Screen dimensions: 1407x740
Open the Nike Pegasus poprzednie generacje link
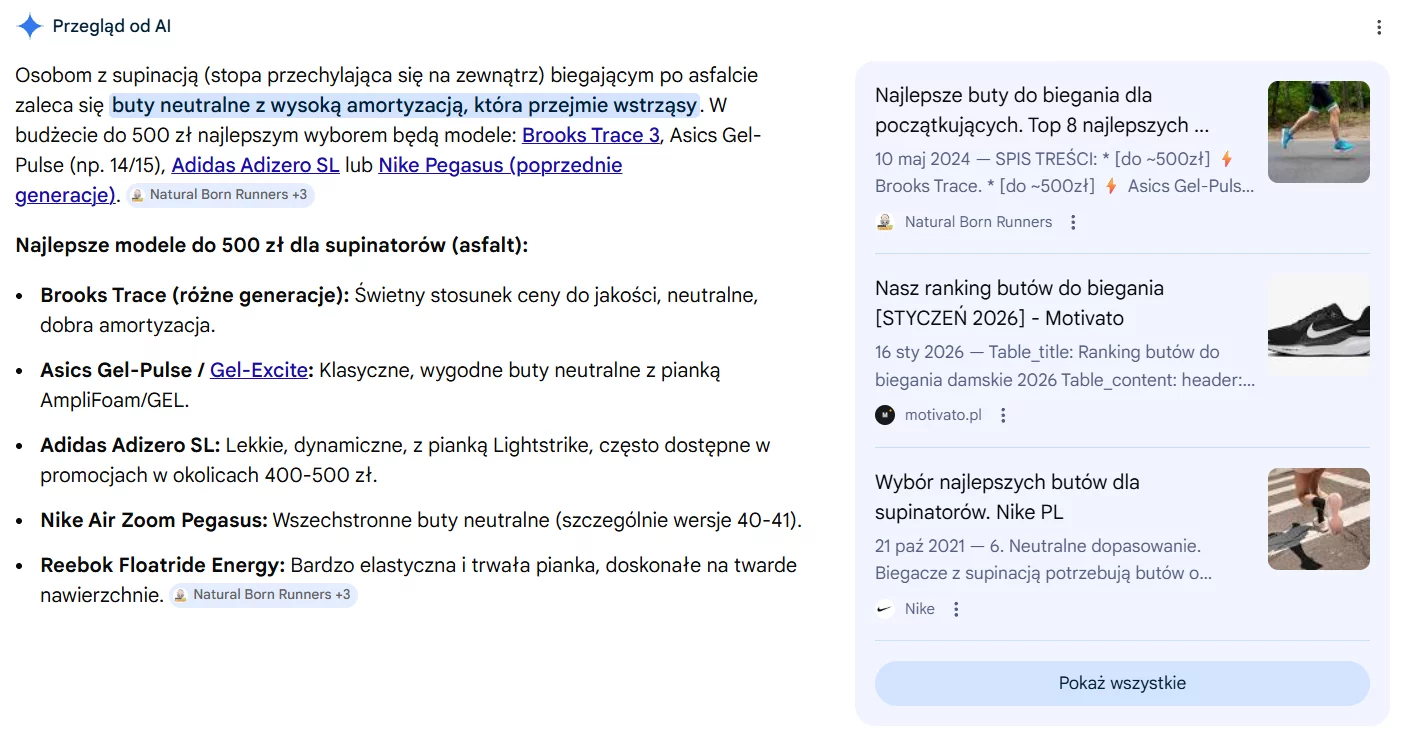[500, 165]
